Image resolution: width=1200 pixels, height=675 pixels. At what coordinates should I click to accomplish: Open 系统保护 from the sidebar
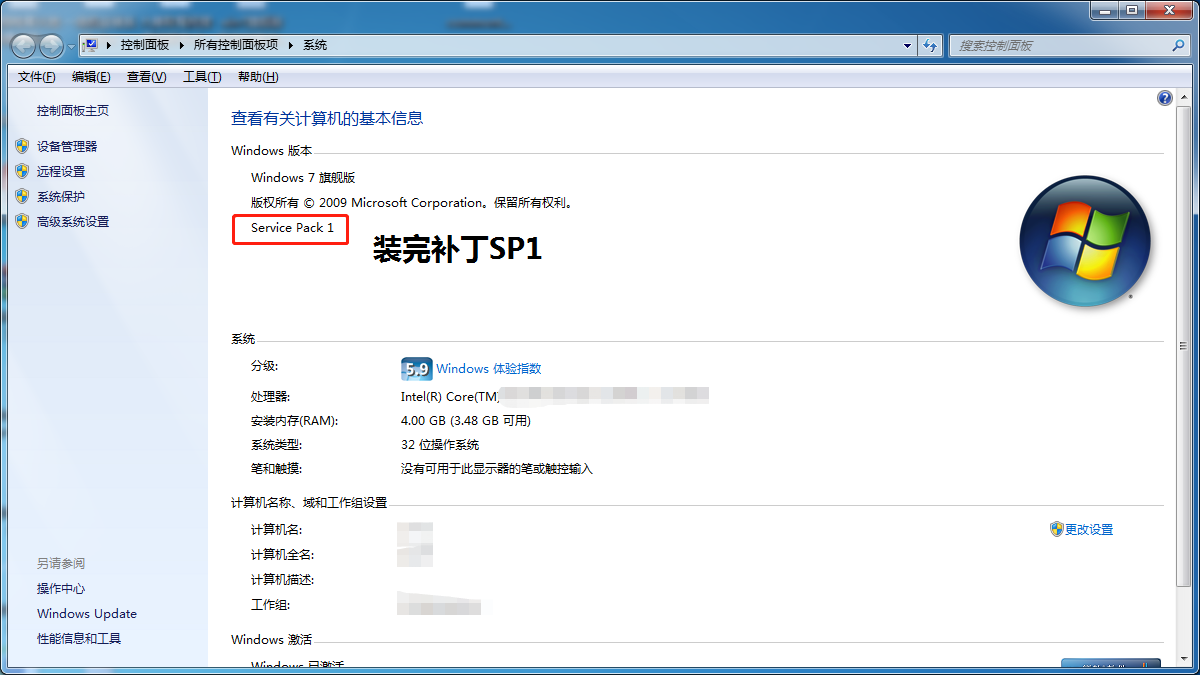pos(61,197)
